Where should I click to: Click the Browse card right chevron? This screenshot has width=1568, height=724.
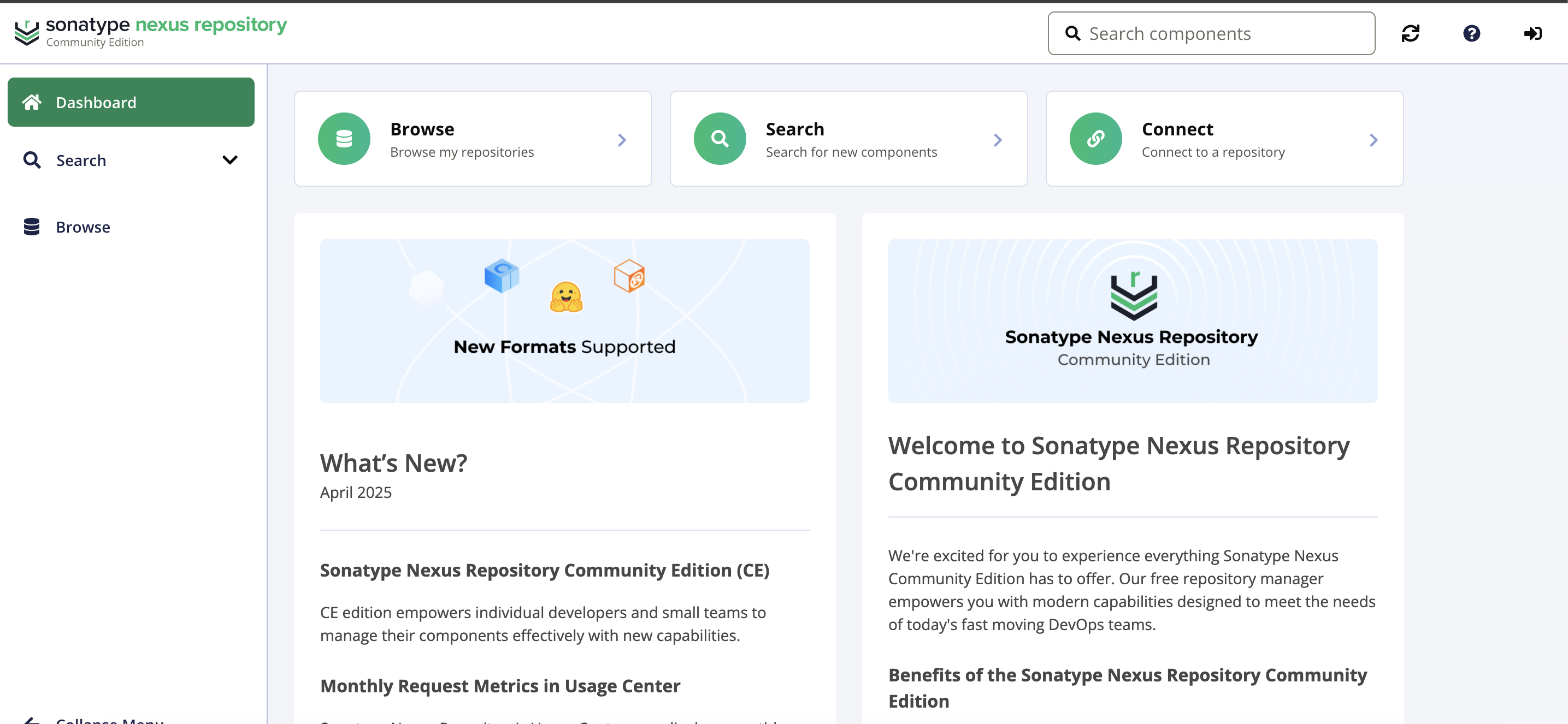tap(622, 140)
